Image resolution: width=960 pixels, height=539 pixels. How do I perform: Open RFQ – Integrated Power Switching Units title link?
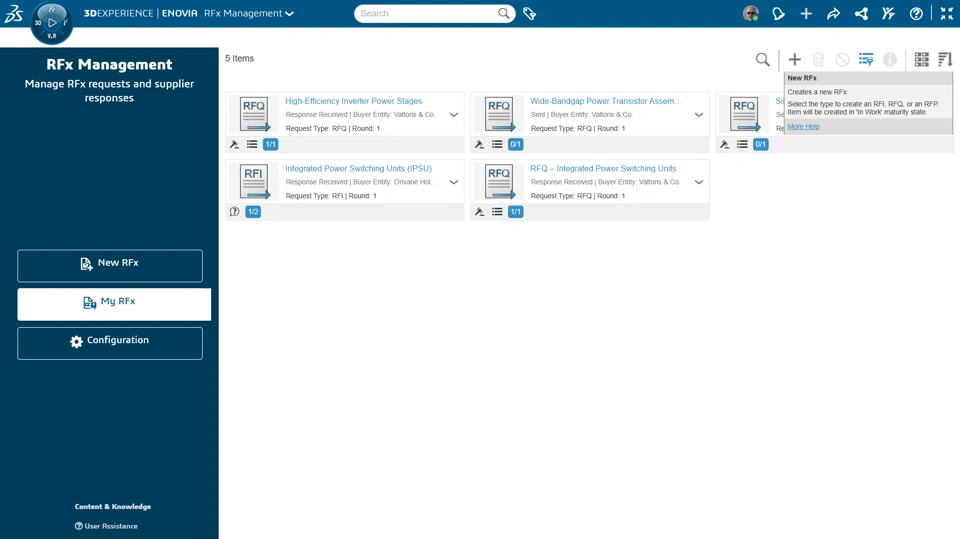(603, 168)
